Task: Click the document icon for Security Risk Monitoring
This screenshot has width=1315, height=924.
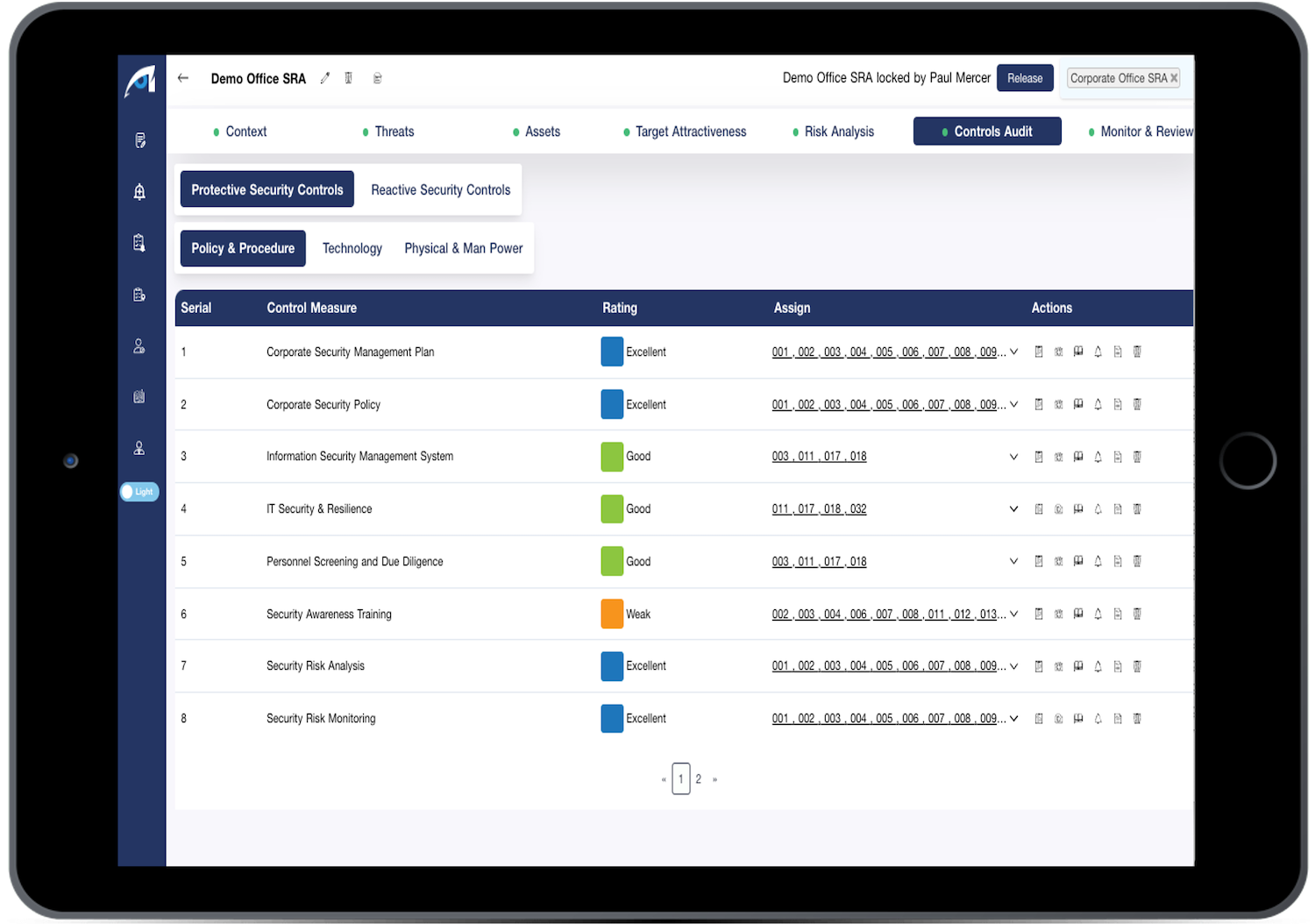Action: point(1118,718)
